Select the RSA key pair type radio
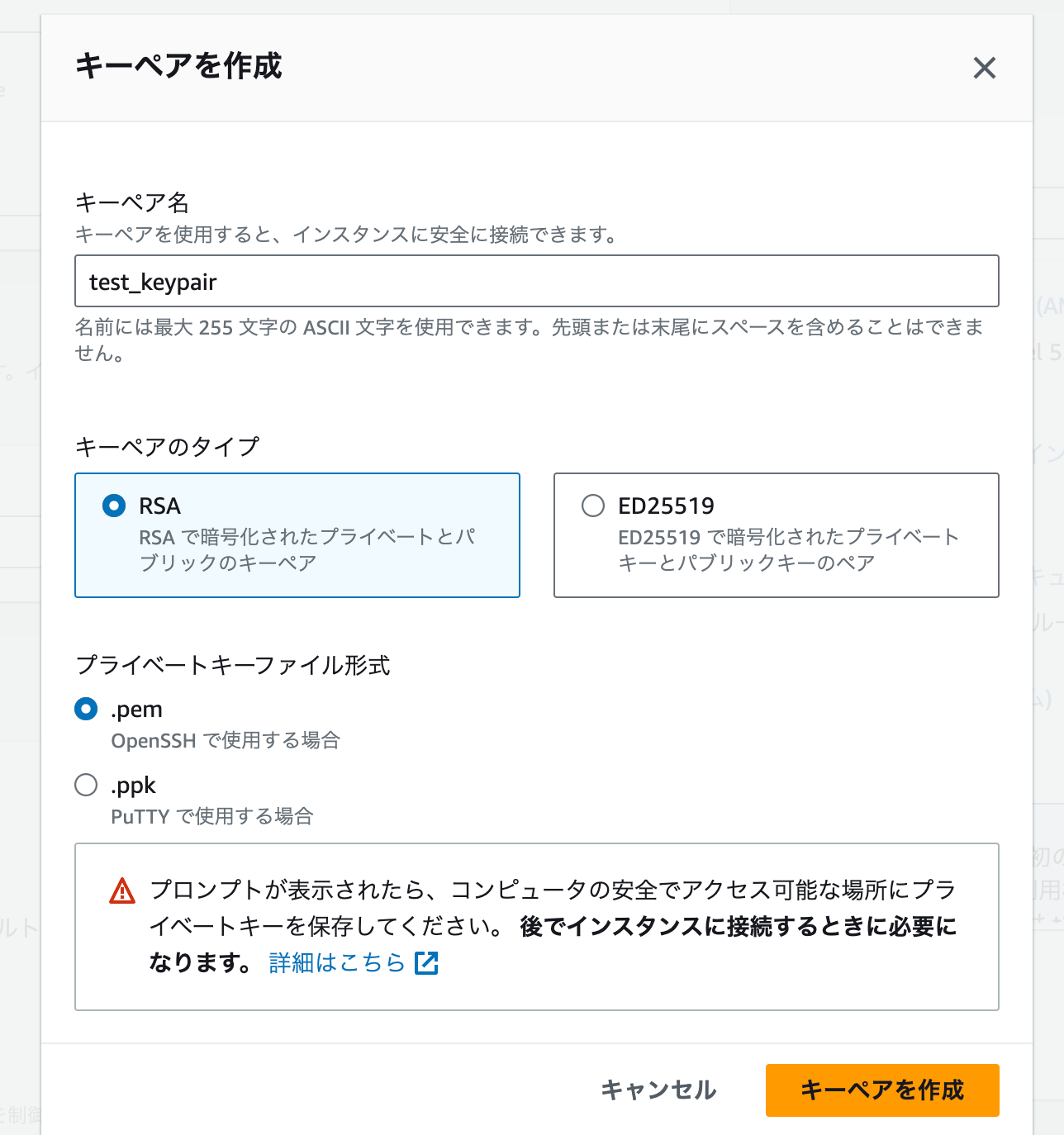Viewport: 1064px width, 1135px height. point(114,506)
